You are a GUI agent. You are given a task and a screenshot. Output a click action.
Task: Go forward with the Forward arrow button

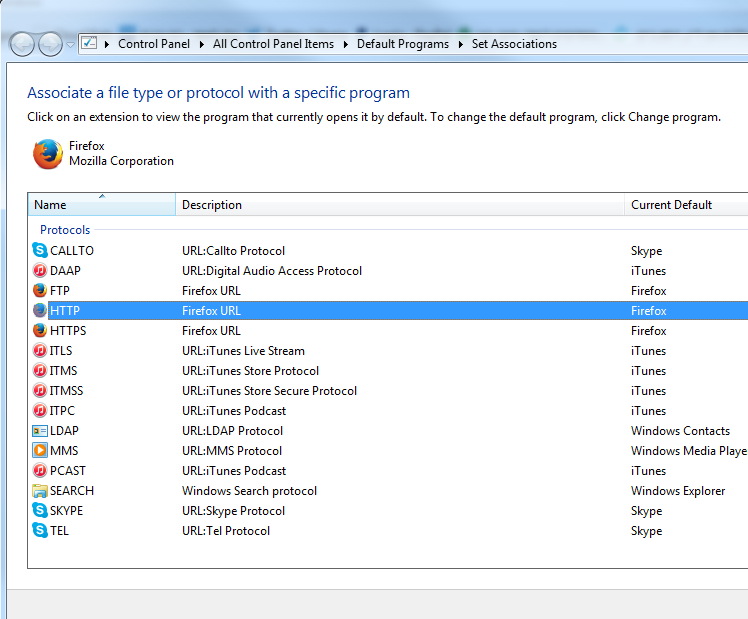[x=50, y=44]
